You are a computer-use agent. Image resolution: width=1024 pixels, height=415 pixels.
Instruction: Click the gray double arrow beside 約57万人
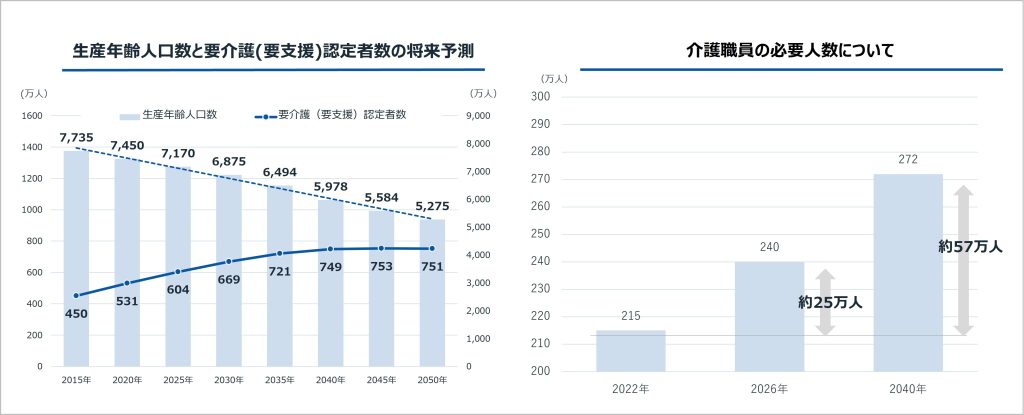click(x=963, y=260)
